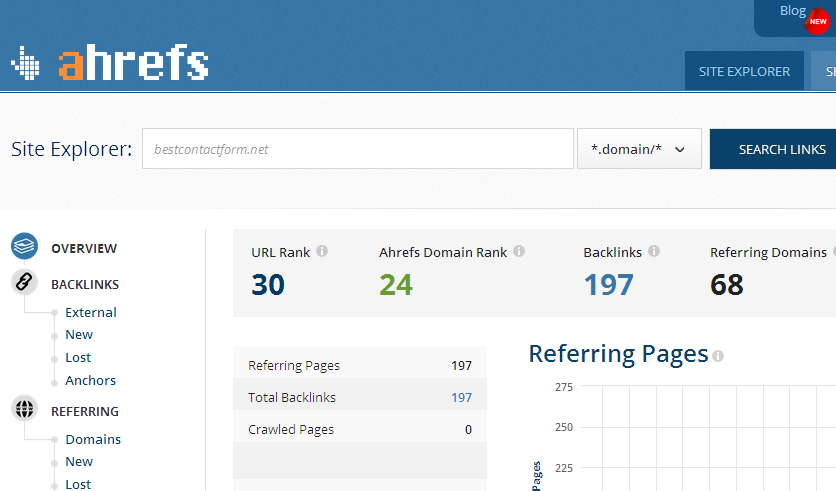This screenshot has height=491, width=836.
Task: Open External backlinks link
Action: click(91, 312)
